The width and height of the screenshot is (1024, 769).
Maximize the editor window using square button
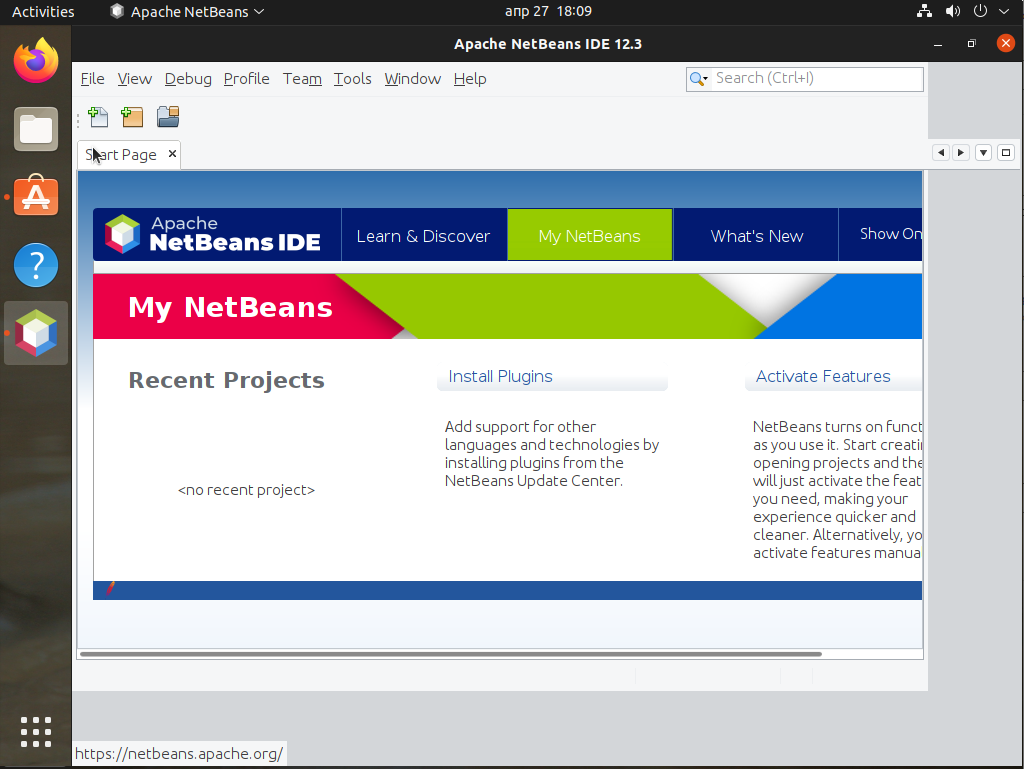[x=1006, y=153]
